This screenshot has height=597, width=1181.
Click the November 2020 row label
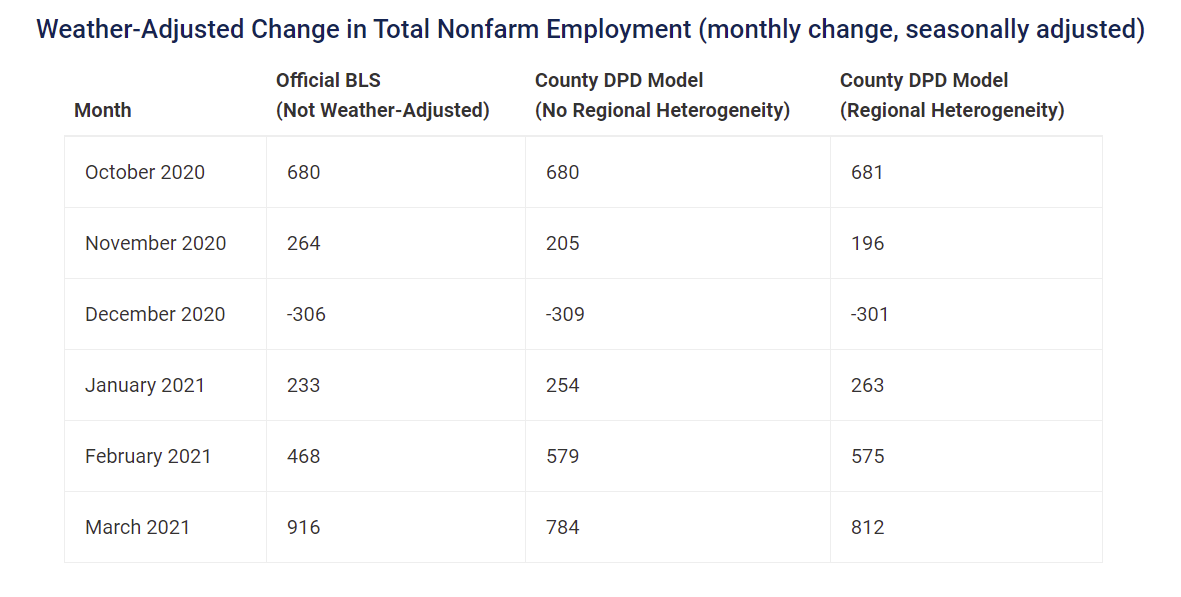pos(155,243)
